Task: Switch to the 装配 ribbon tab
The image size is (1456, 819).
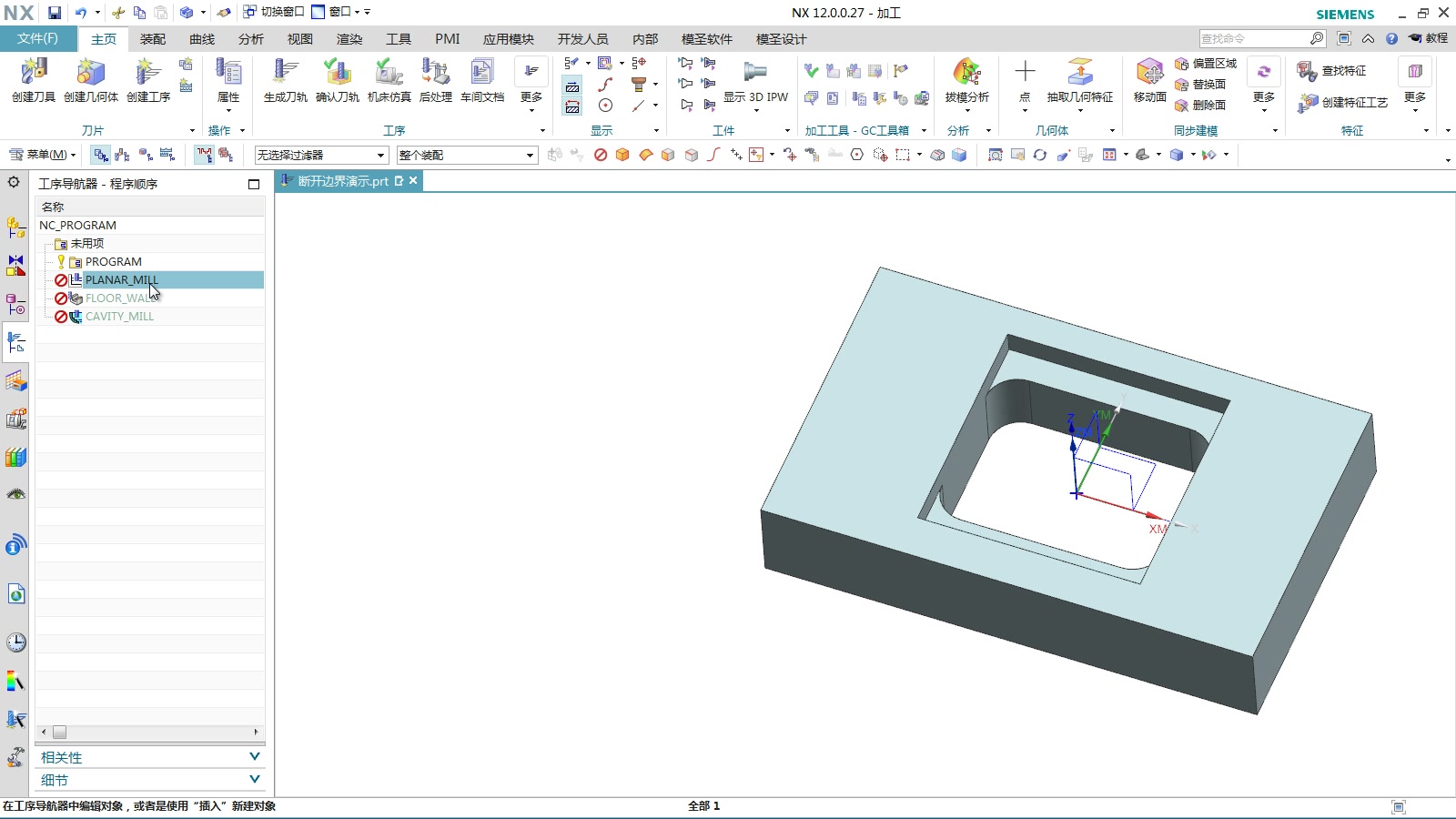Action: click(153, 39)
